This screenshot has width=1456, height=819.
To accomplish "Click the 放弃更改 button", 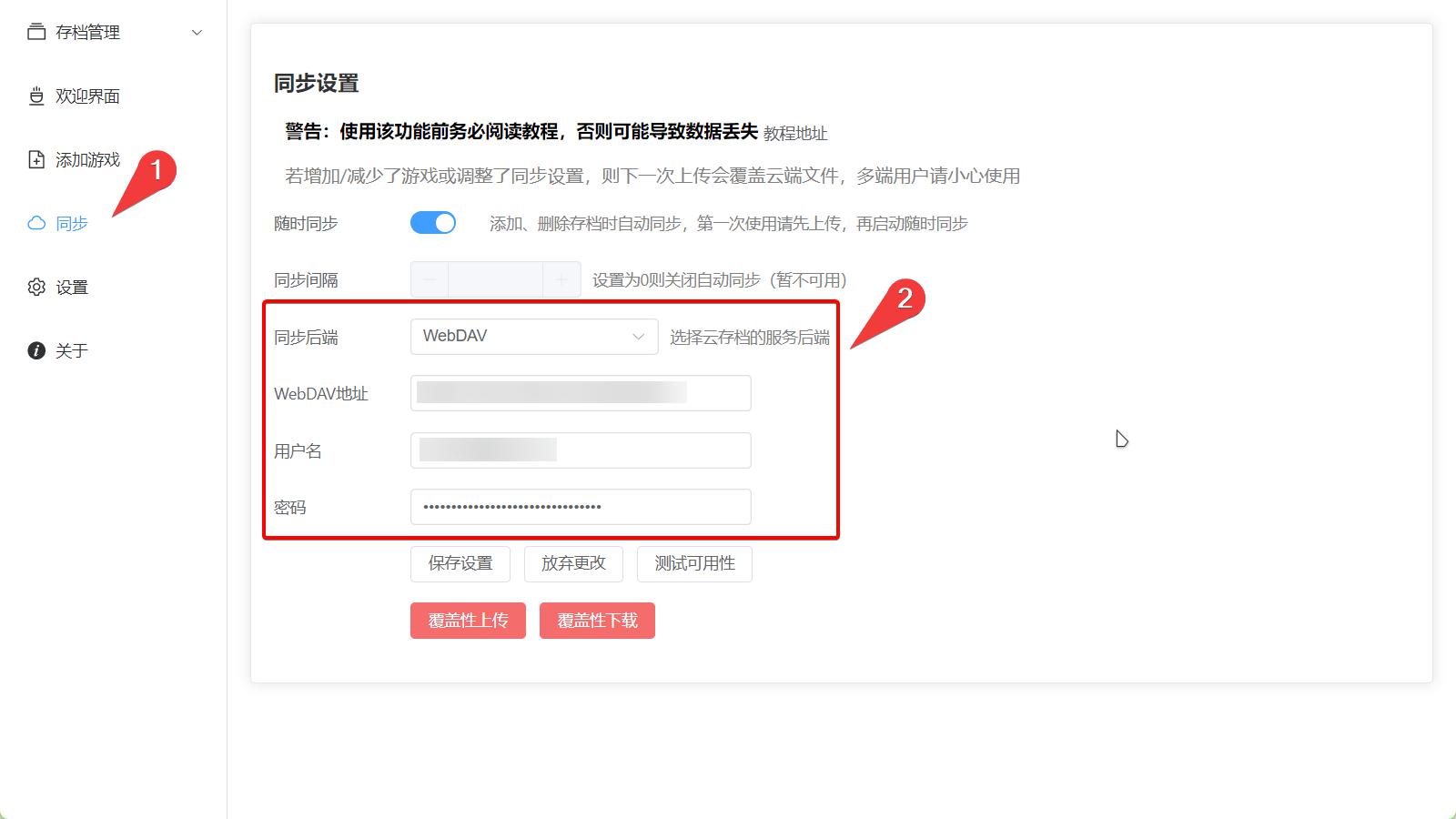I will point(572,563).
